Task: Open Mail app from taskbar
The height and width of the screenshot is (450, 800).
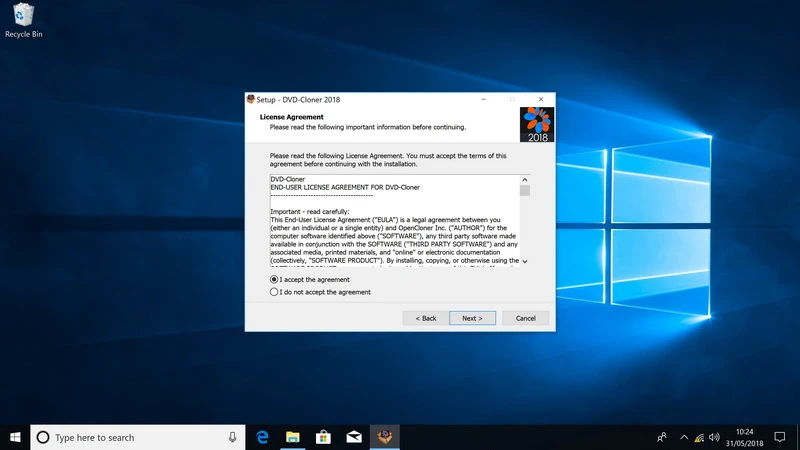Action: tap(354, 437)
